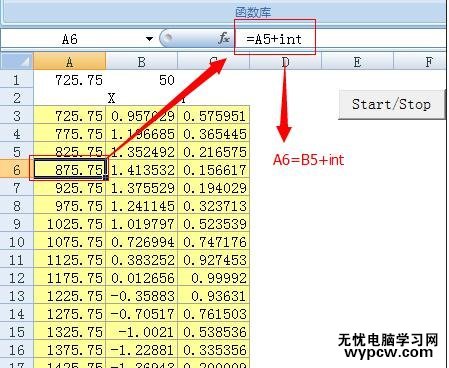The height and width of the screenshot is (368, 449).
Task: Click cell B7 with value 1.375529
Action: 142,188
